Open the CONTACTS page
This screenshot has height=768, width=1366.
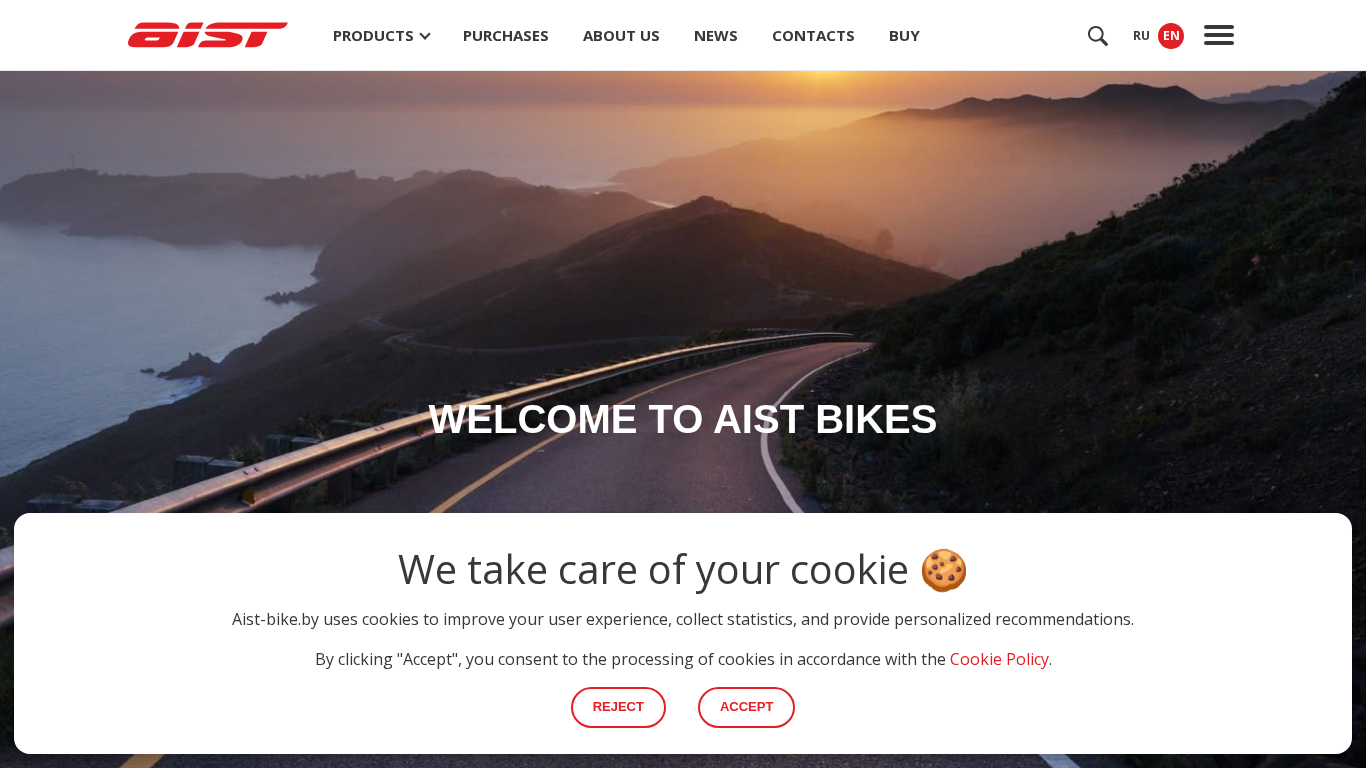coord(813,36)
